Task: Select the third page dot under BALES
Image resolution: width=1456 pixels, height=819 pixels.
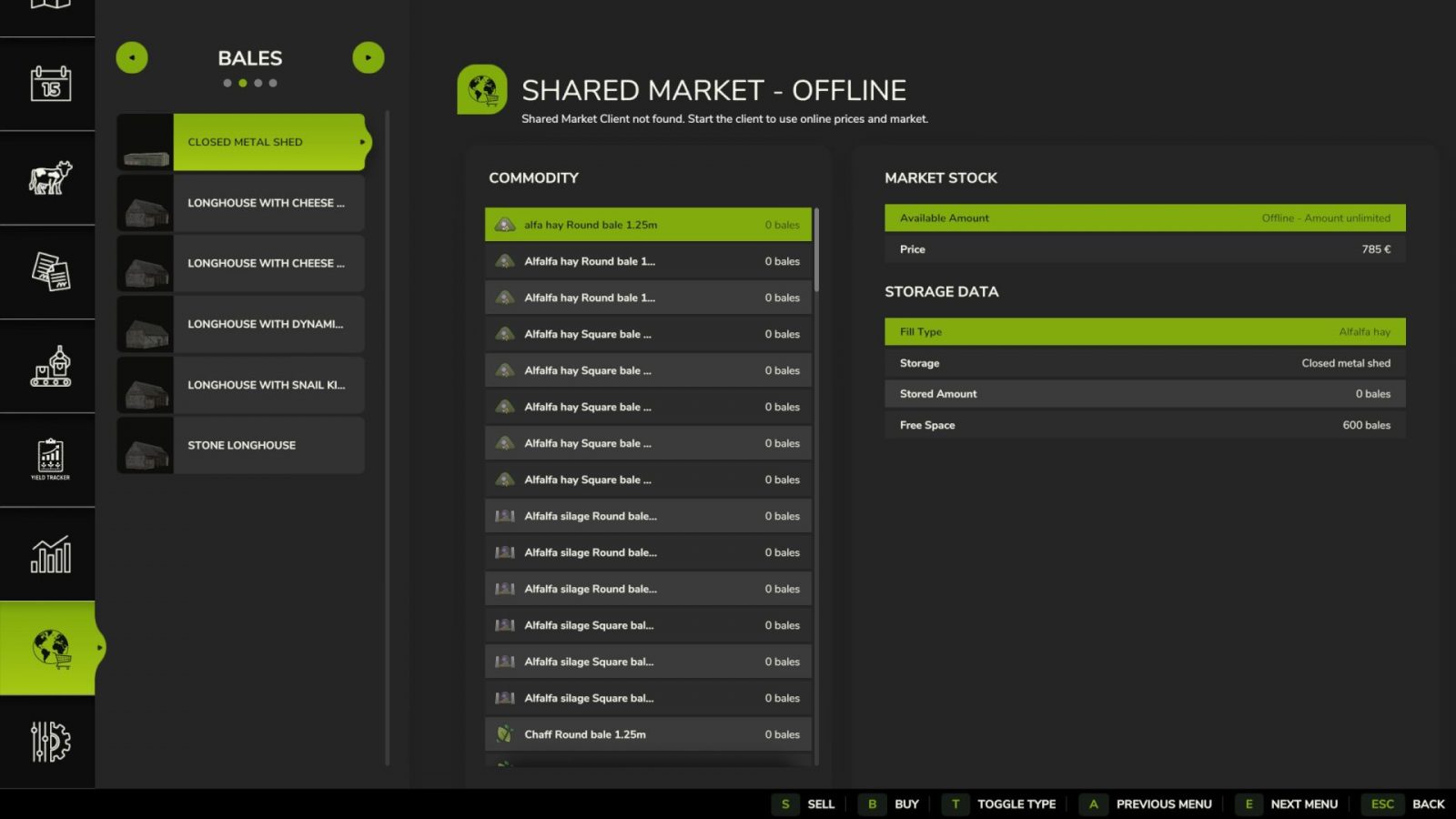Action: coord(258,83)
